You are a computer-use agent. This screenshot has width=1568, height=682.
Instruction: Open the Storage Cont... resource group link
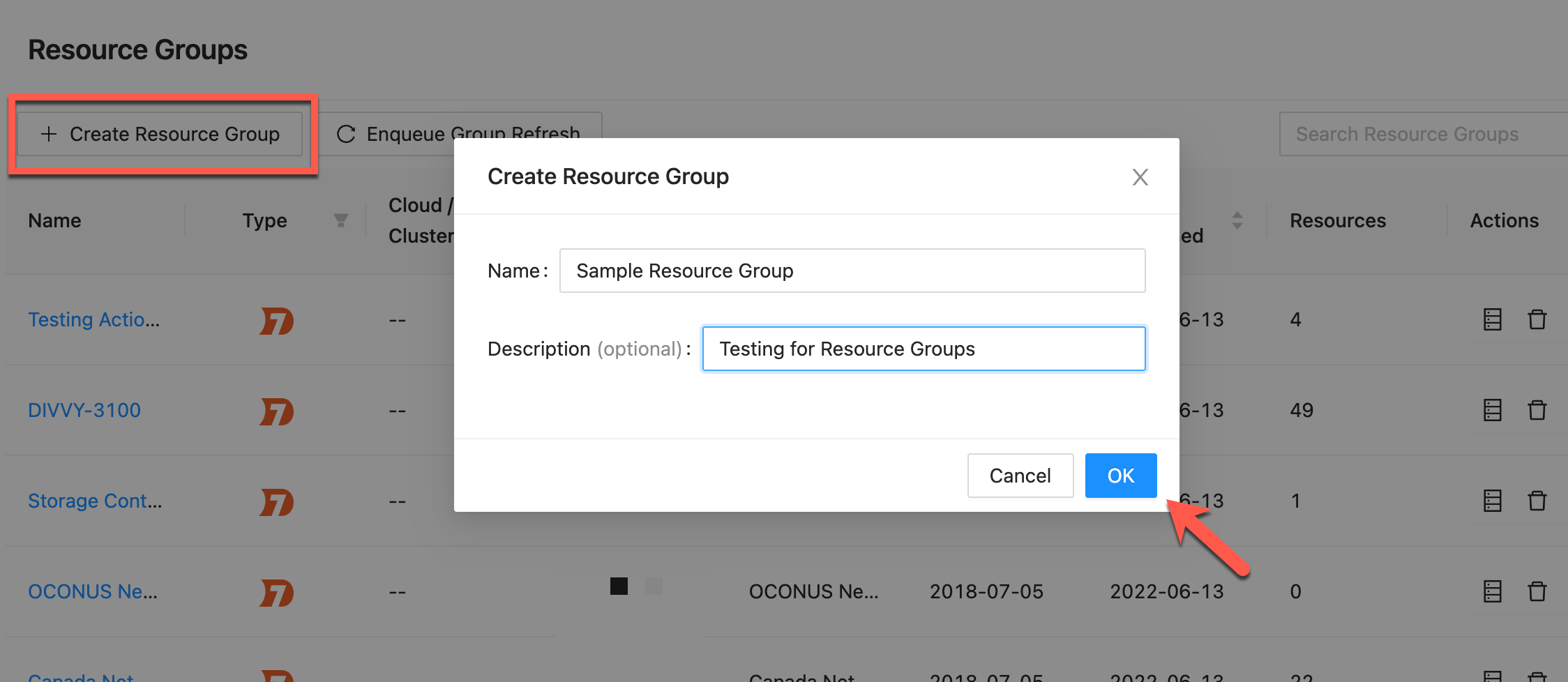pos(95,501)
